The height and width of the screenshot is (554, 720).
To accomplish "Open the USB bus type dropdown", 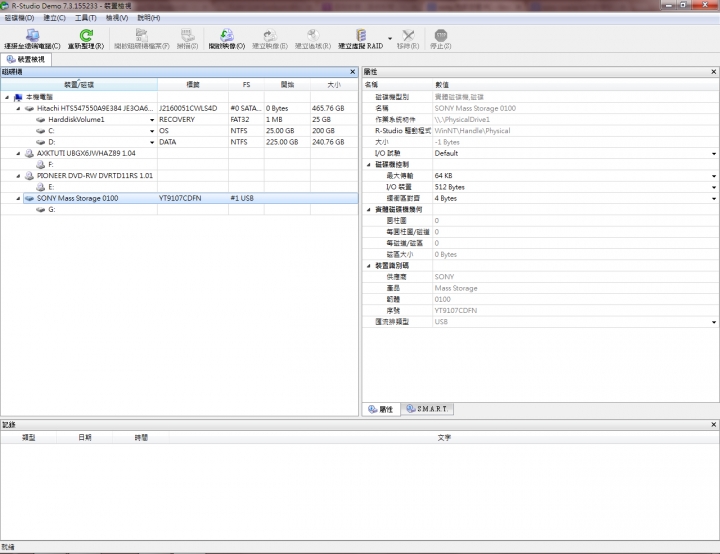I will (x=714, y=322).
